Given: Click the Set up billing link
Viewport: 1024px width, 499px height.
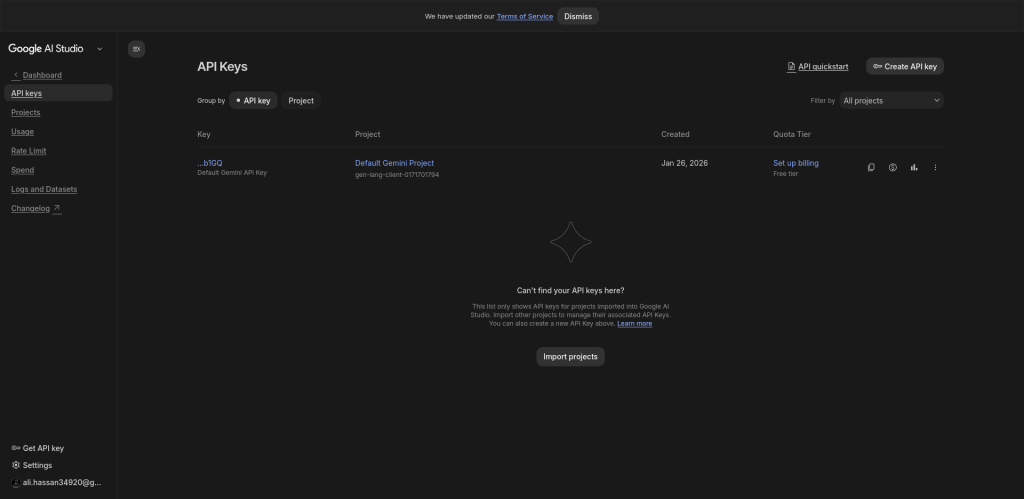Looking at the screenshot, I should [795, 163].
